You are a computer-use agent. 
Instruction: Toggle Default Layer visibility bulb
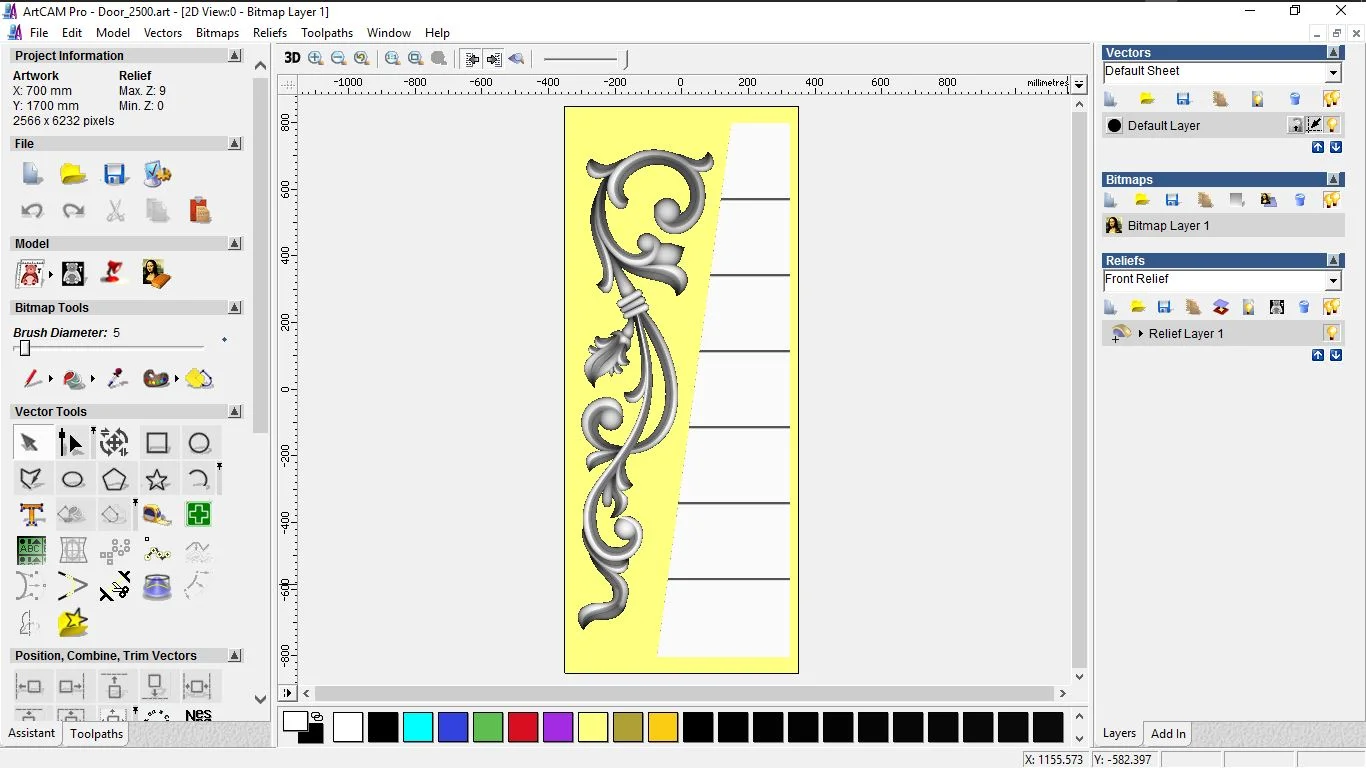pyautogui.click(x=1333, y=125)
